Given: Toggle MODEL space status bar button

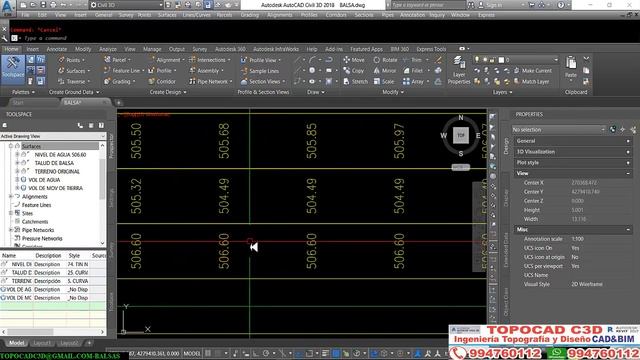Looking at the screenshot, I should click(x=192, y=353).
